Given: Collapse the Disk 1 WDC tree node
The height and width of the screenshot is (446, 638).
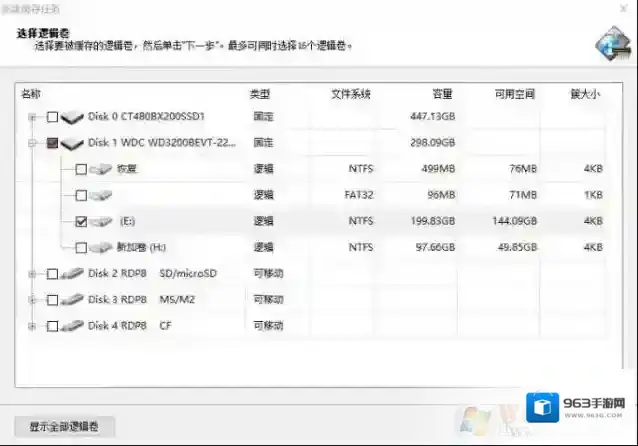Looking at the screenshot, I should (x=34, y=144).
